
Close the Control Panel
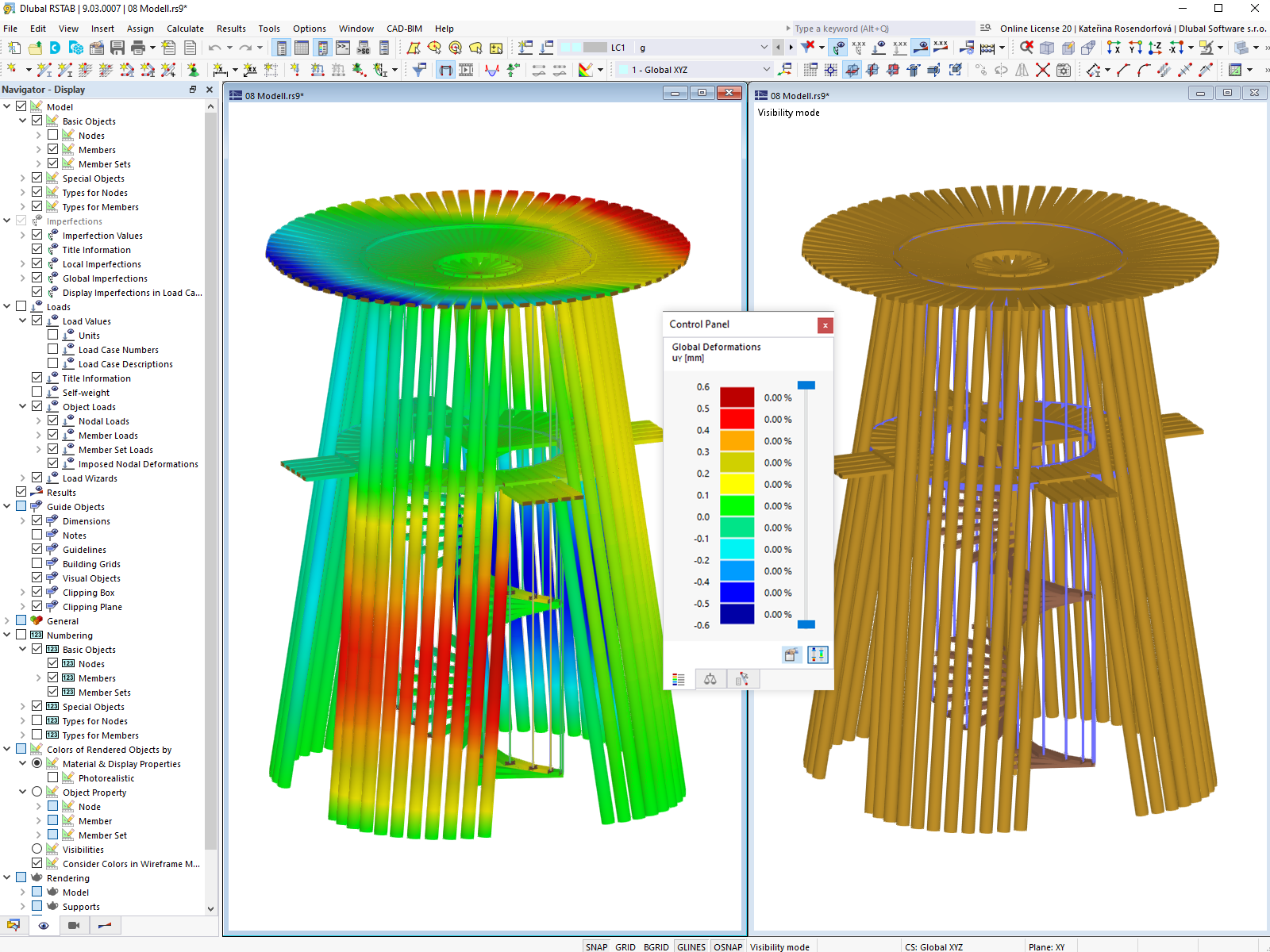click(x=825, y=324)
